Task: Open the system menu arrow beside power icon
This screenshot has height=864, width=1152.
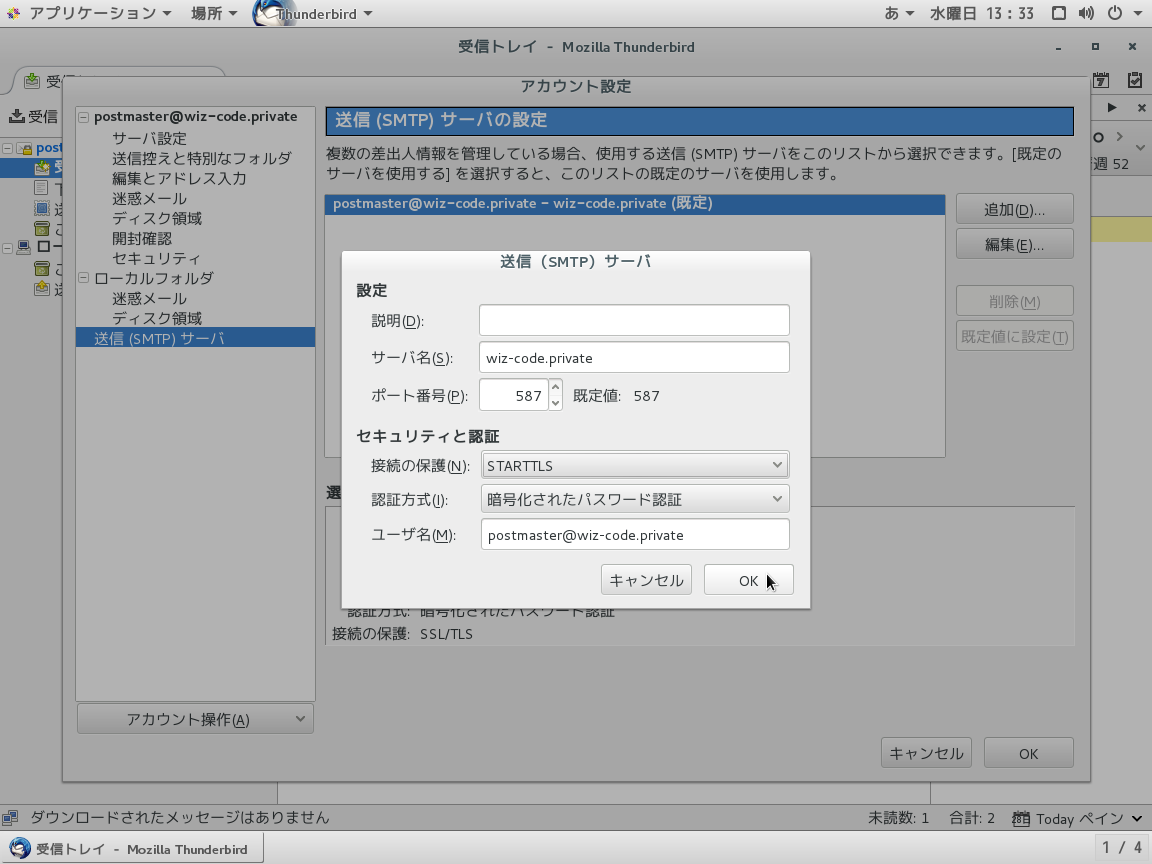Action: pos(1137,13)
